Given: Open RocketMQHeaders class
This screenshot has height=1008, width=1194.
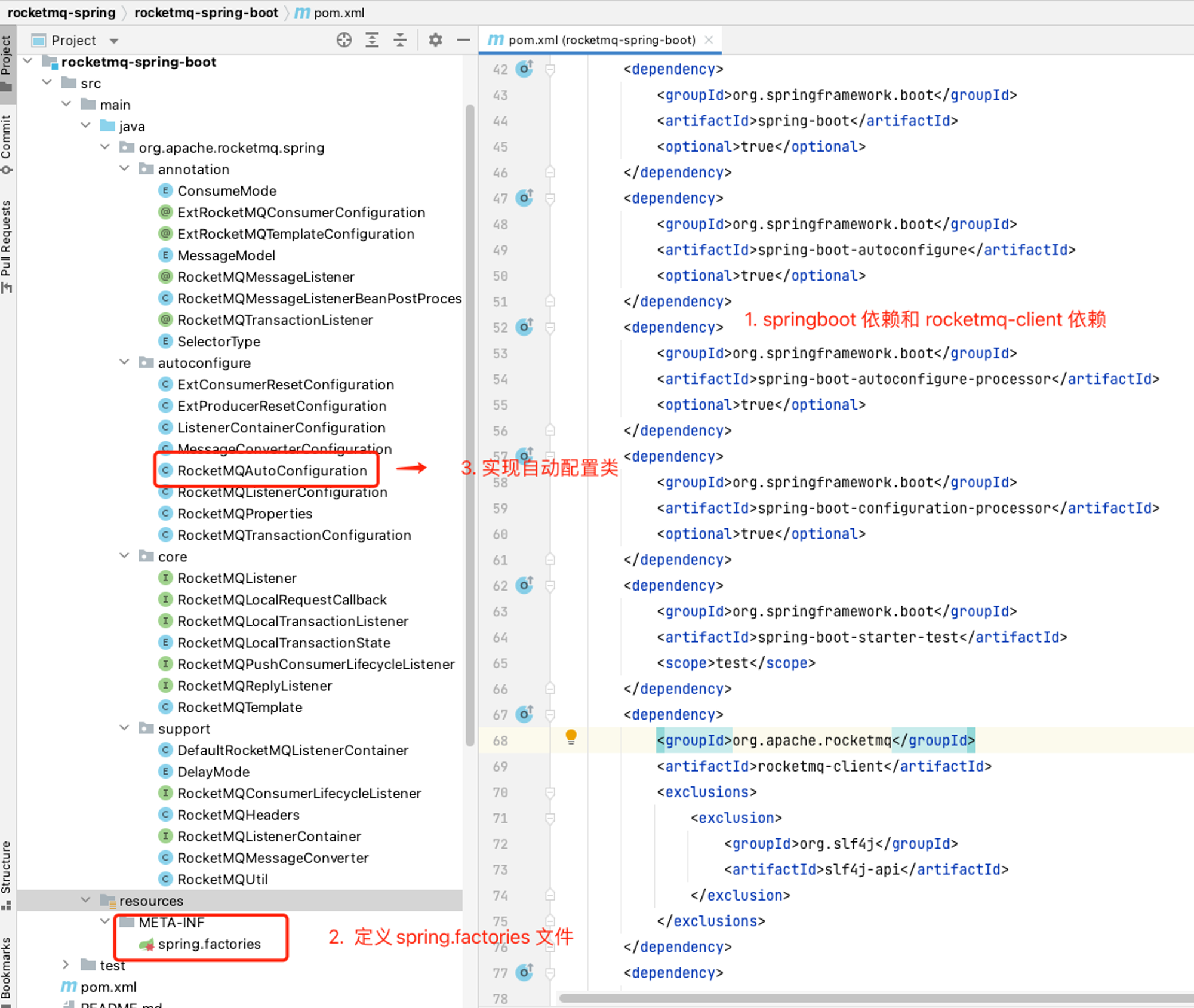Looking at the screenshot, I should point(229,814).
